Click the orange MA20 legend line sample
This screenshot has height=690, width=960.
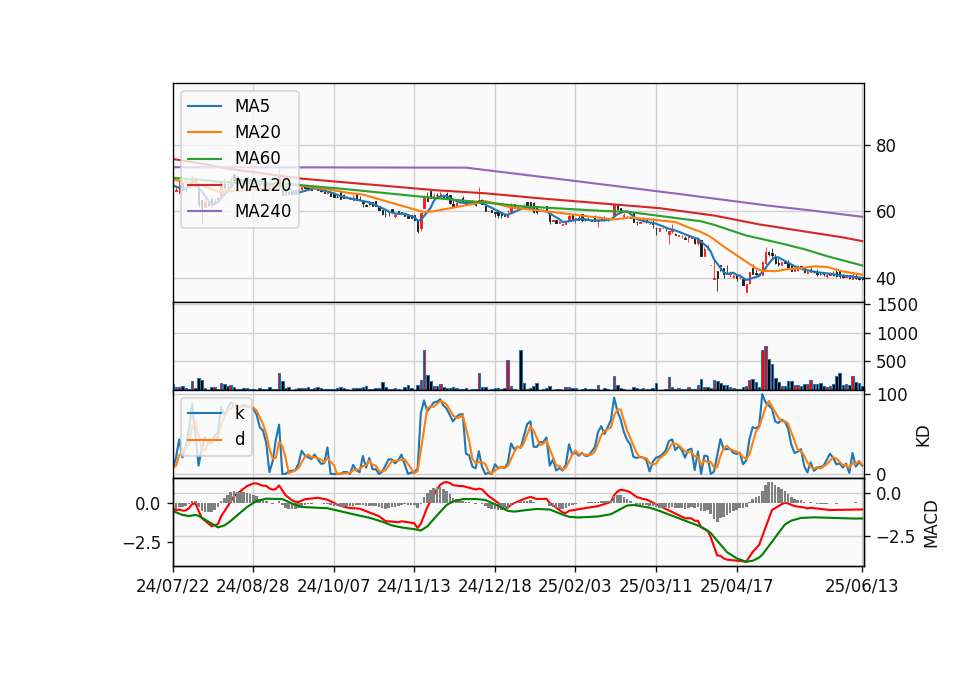pyautogui.click(x=204, y=132)
